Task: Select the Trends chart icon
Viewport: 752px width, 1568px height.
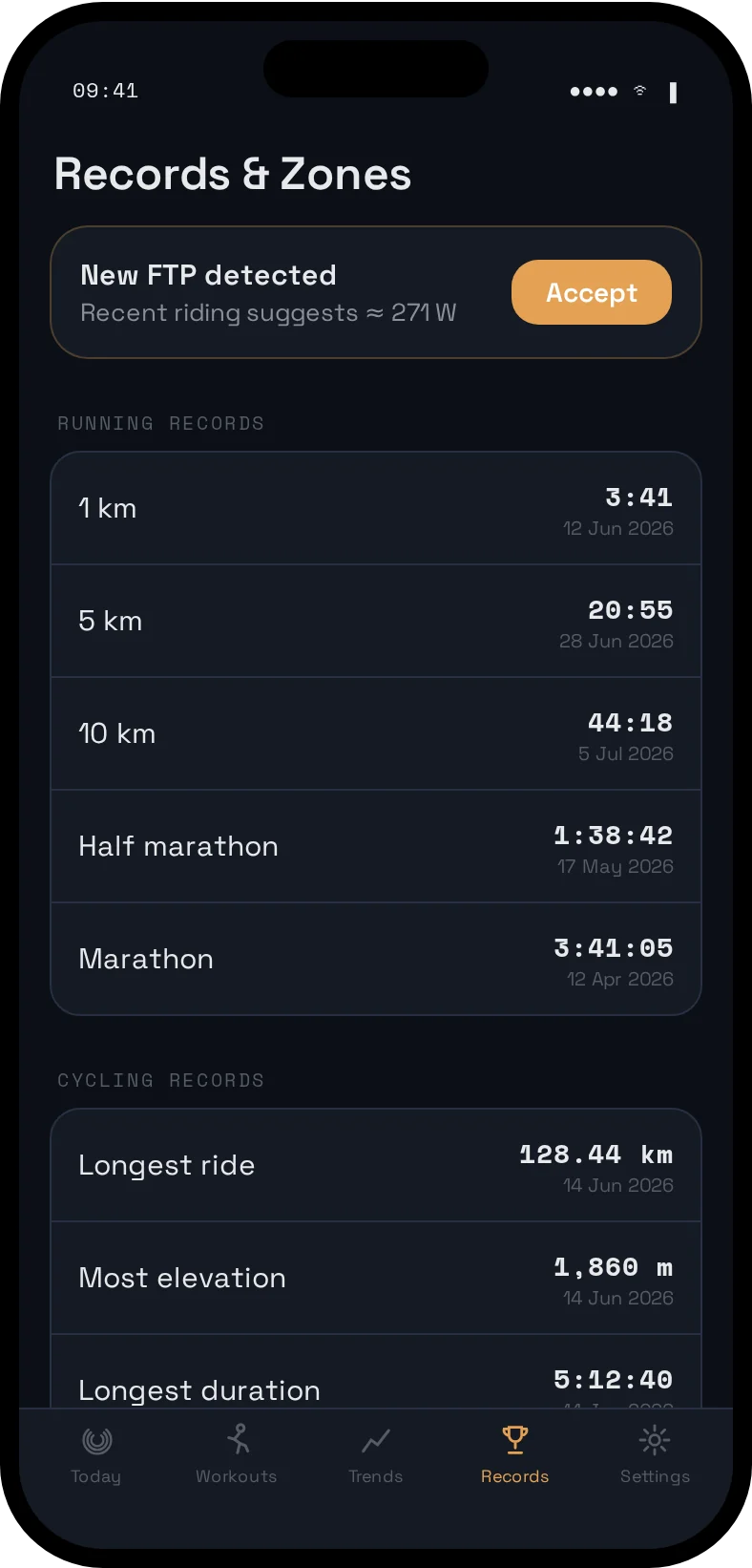Action: [376, 1440]
